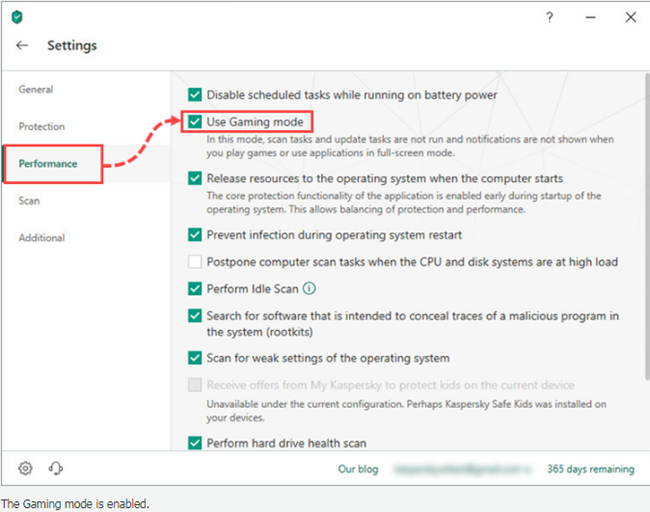
Task: Enable Postpone computer scan tasks checkbox
Action: (195, 262)
